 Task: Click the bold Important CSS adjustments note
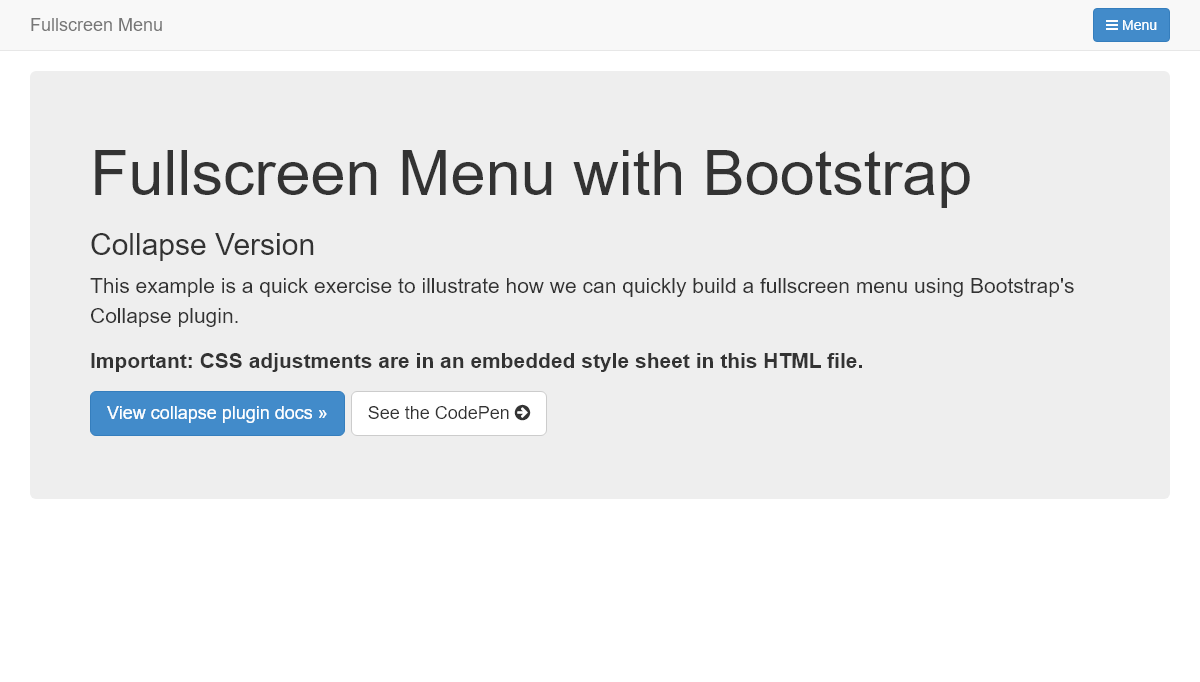(x=476, y=361)
